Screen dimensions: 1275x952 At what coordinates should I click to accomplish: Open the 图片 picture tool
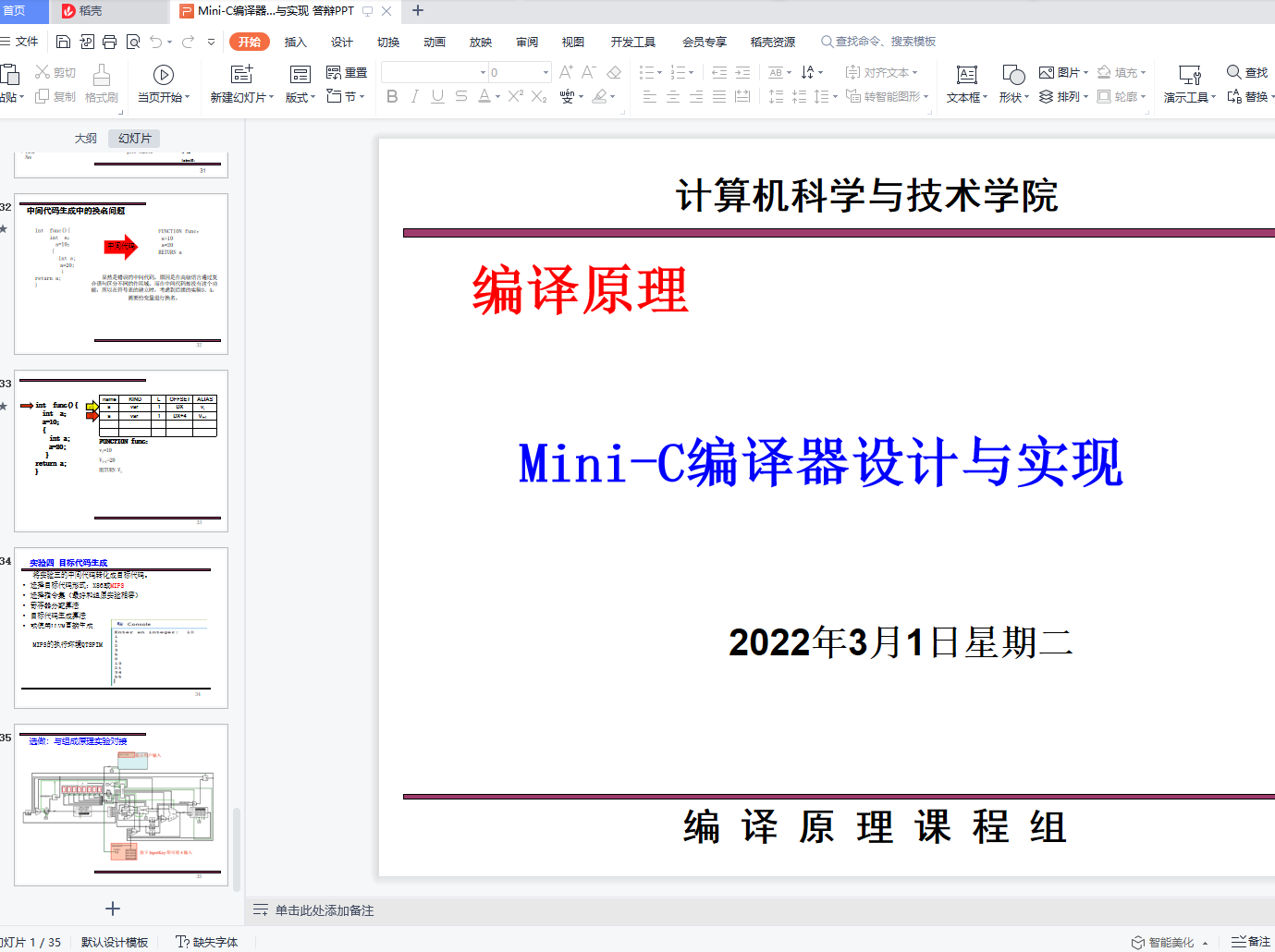coord(1060,71)
